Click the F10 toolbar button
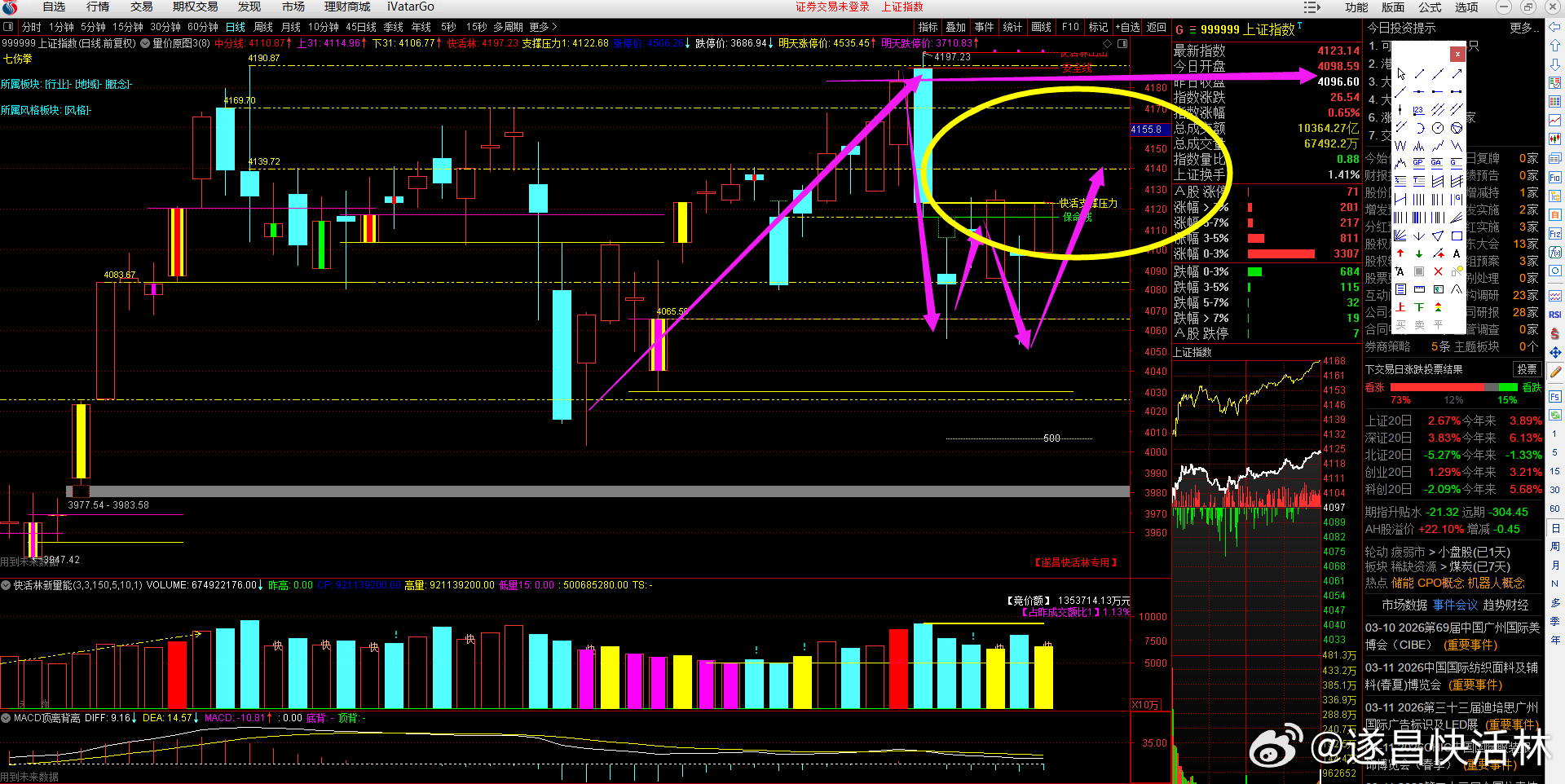The image size is (1565, 784). tap(1070, 27)
